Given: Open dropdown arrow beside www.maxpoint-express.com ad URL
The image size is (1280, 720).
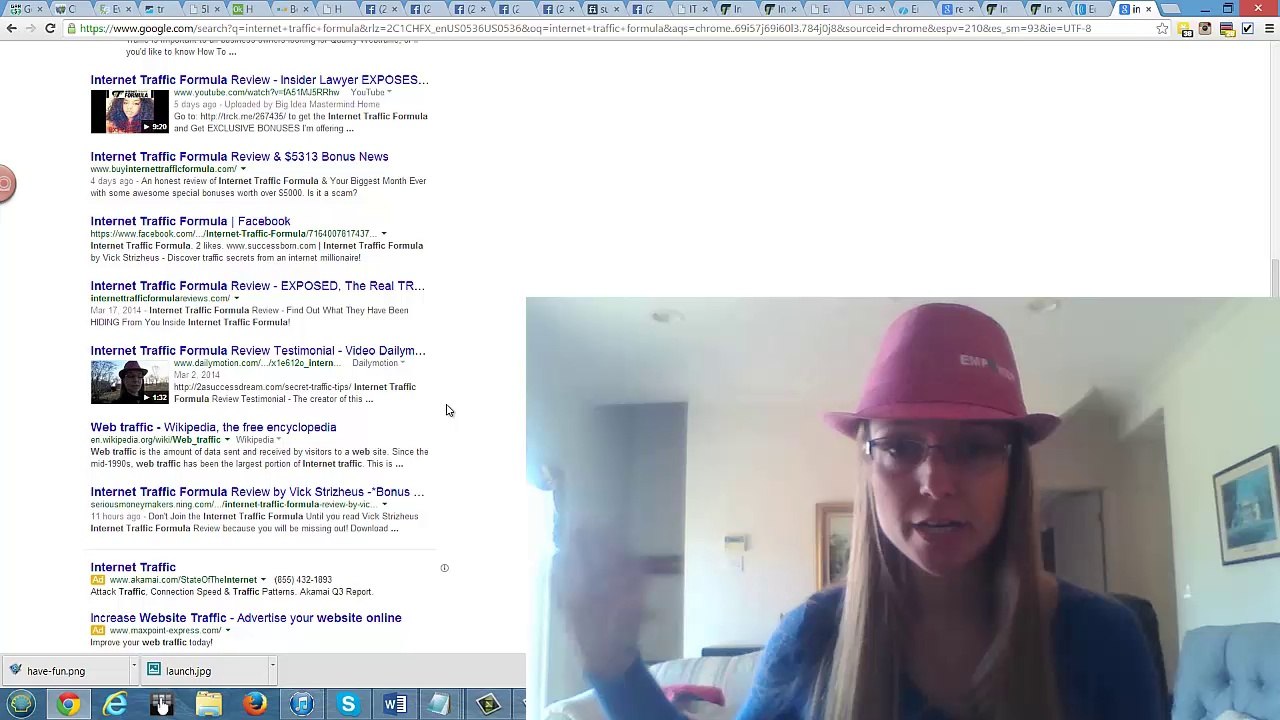Looking at the screenshot, I should 228,631.
